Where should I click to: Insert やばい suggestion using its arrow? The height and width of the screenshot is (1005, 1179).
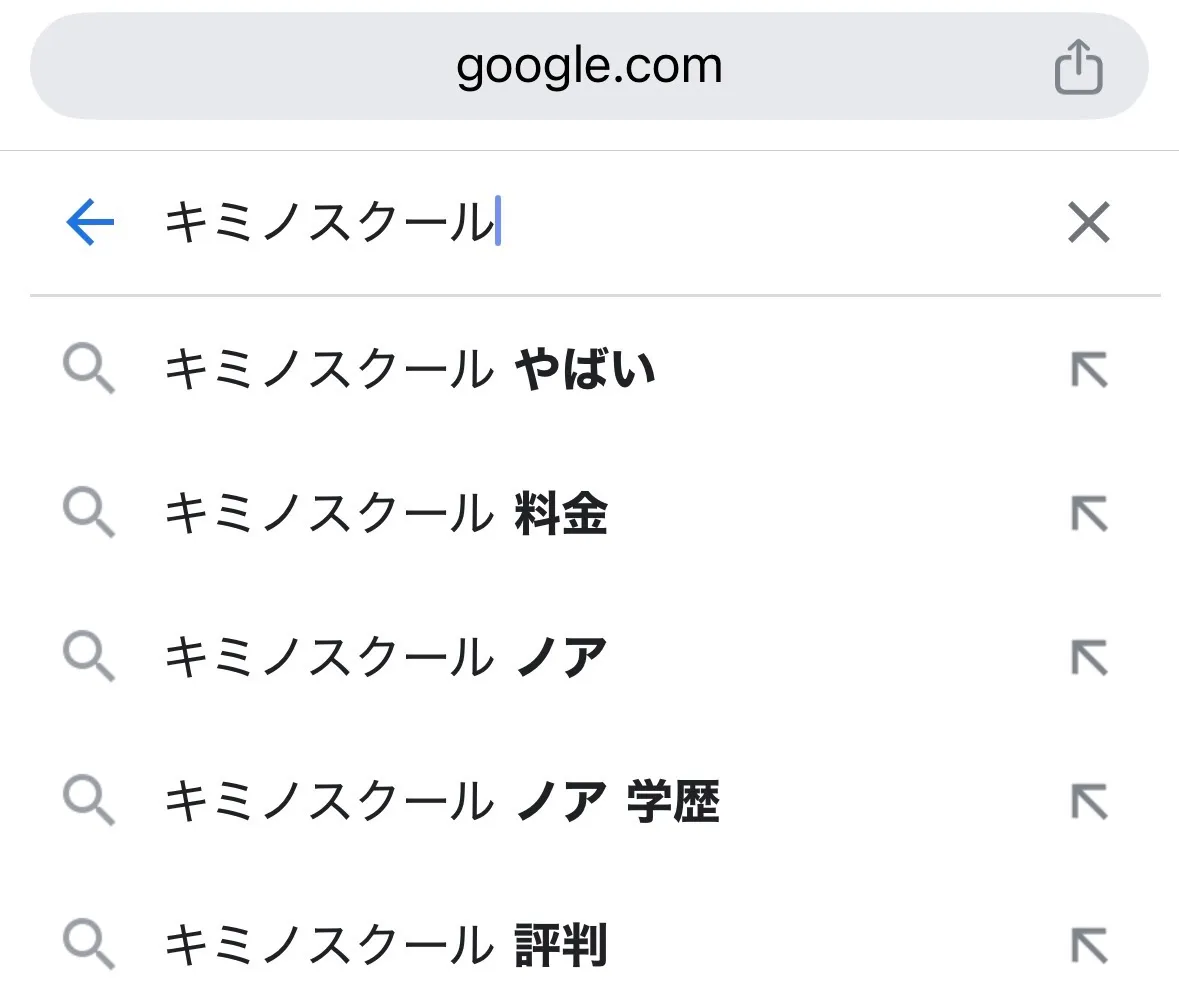[x=1088, y=371]
